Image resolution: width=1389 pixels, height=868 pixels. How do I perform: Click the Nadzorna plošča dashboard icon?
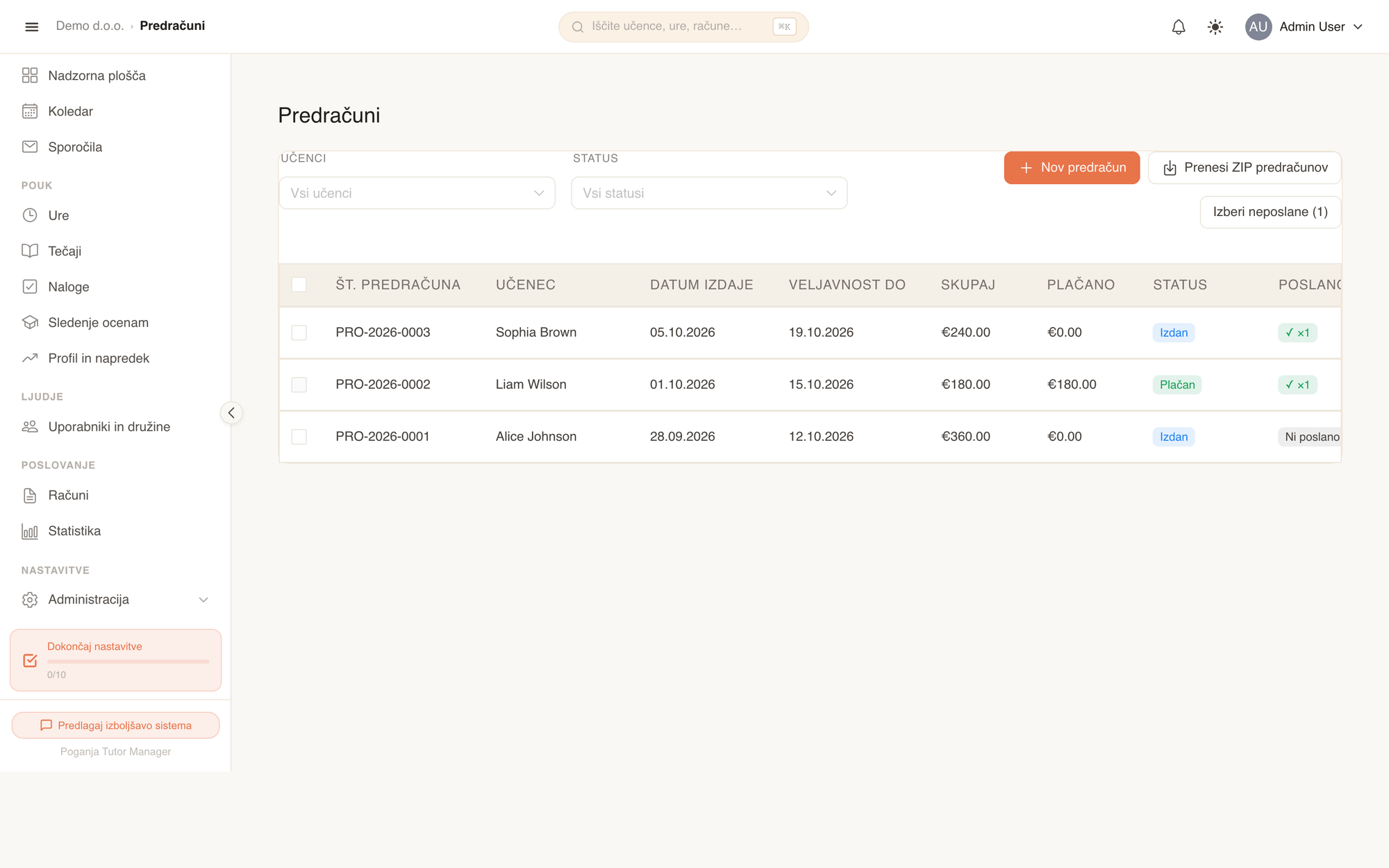pos(30,76)
